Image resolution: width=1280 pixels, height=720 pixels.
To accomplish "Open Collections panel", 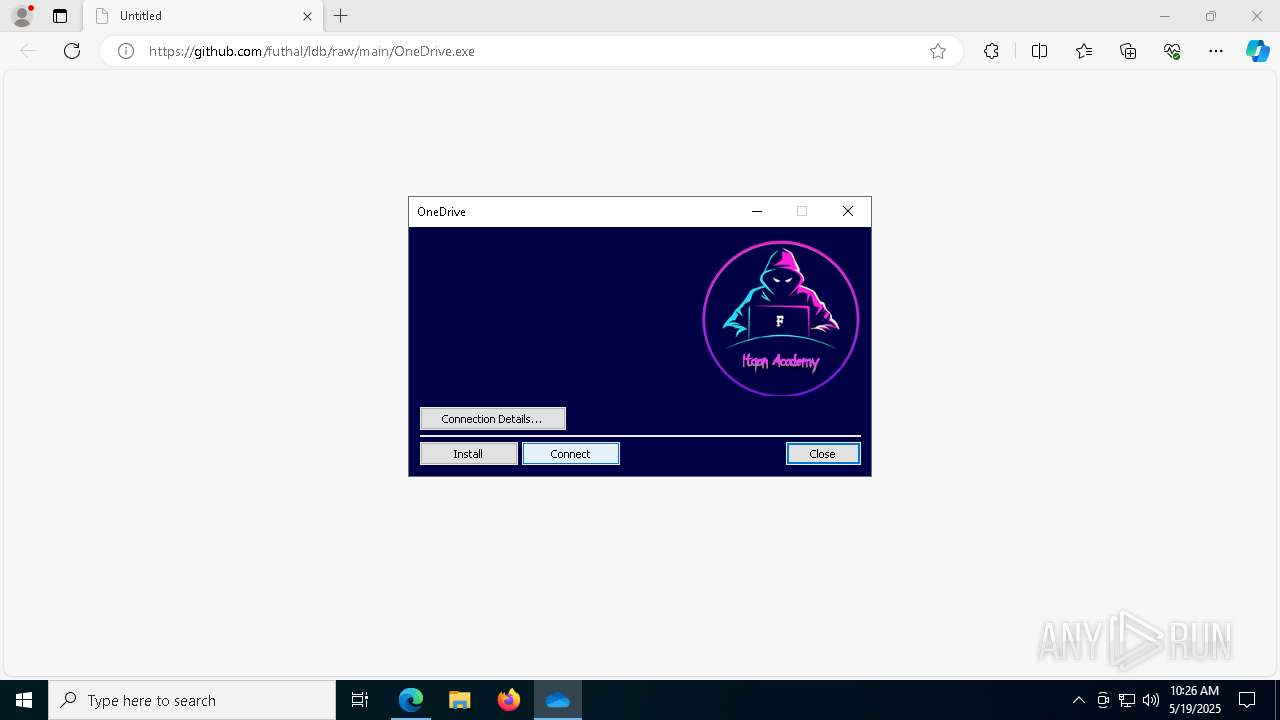I will click(x=1128, y=51).
